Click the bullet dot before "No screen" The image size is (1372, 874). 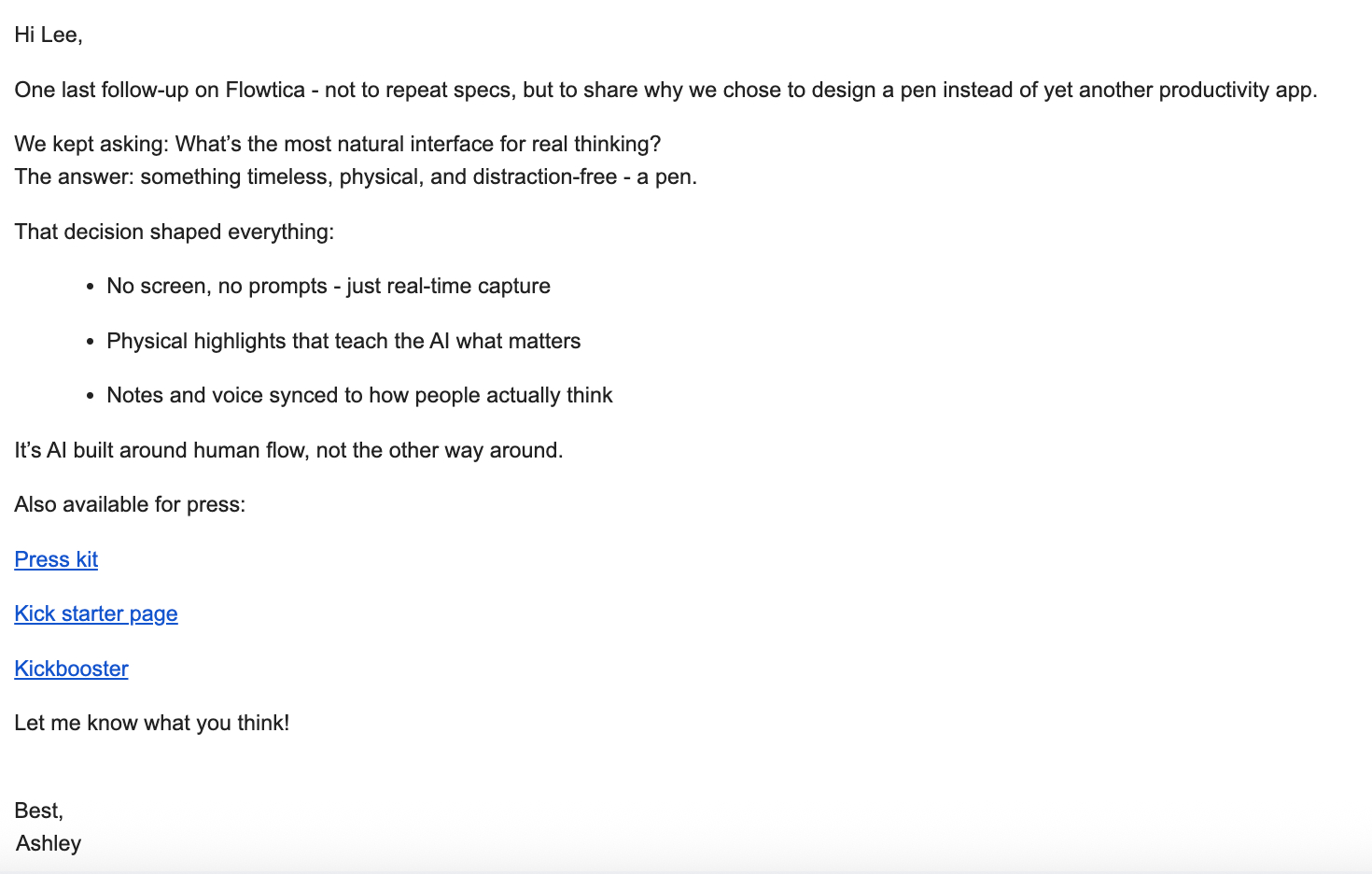click(x=90, y=287)
